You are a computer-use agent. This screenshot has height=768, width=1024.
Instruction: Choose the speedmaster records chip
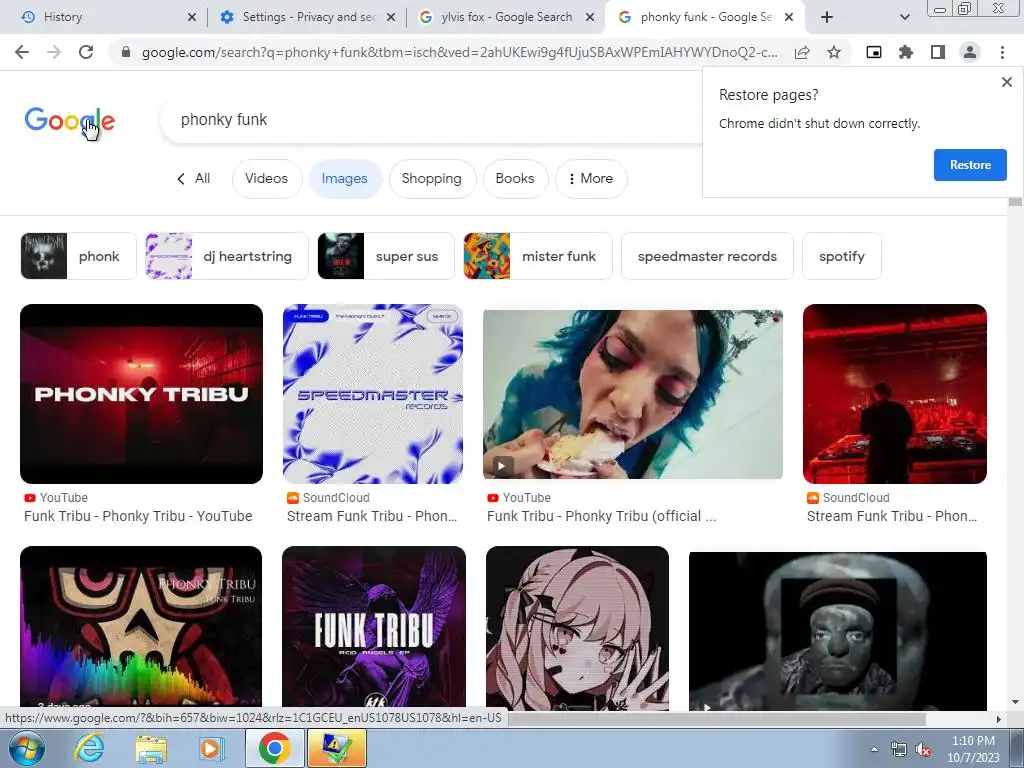pyautogui.click(x=707, y=256)
